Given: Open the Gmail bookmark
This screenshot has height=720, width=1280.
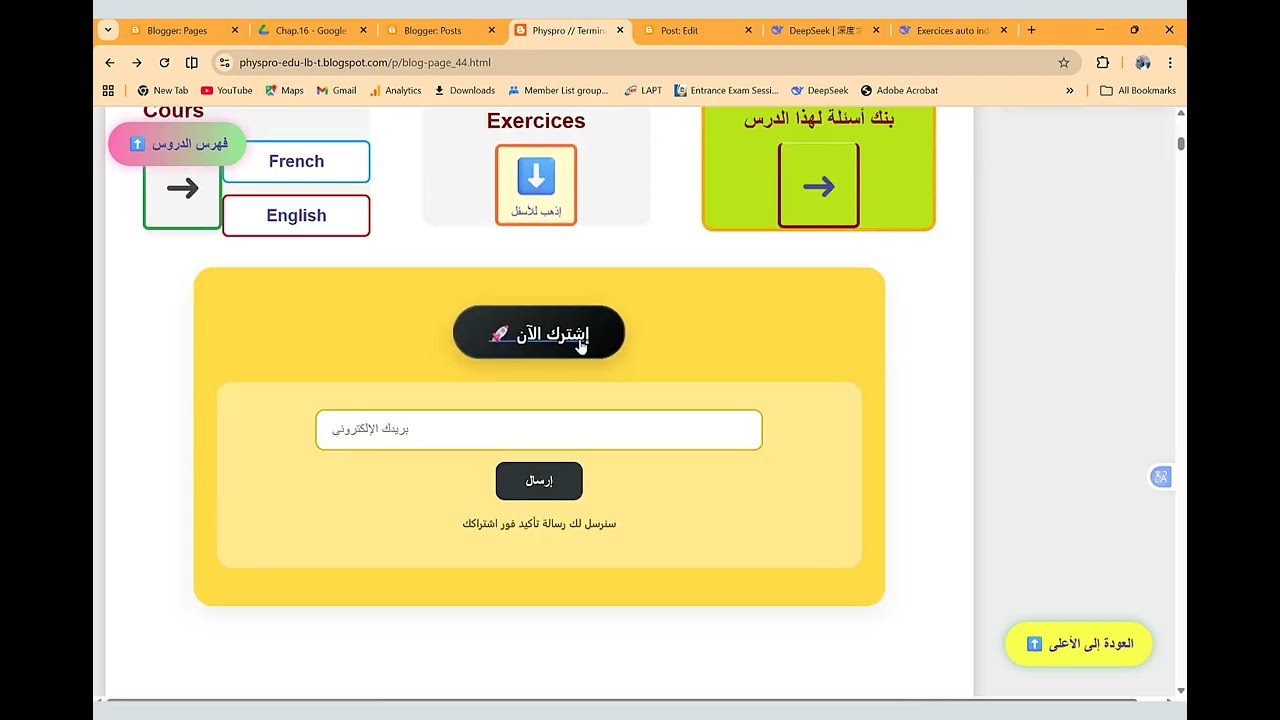Looking at the screenshot, I should (336, 90).
